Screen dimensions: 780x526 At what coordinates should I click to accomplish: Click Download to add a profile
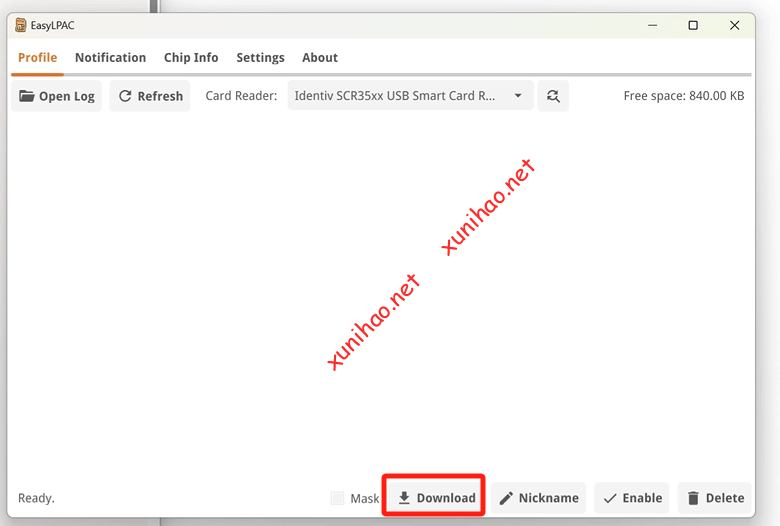435,498
